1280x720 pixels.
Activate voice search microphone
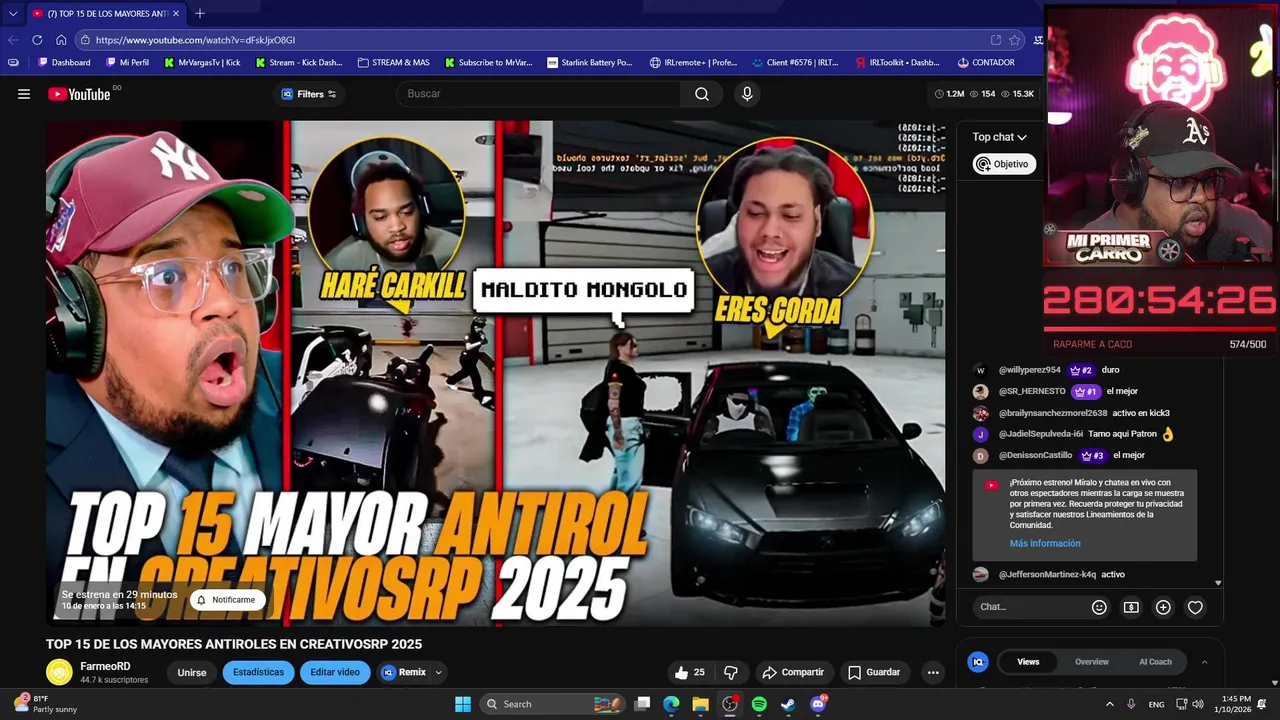coord(747,94)
